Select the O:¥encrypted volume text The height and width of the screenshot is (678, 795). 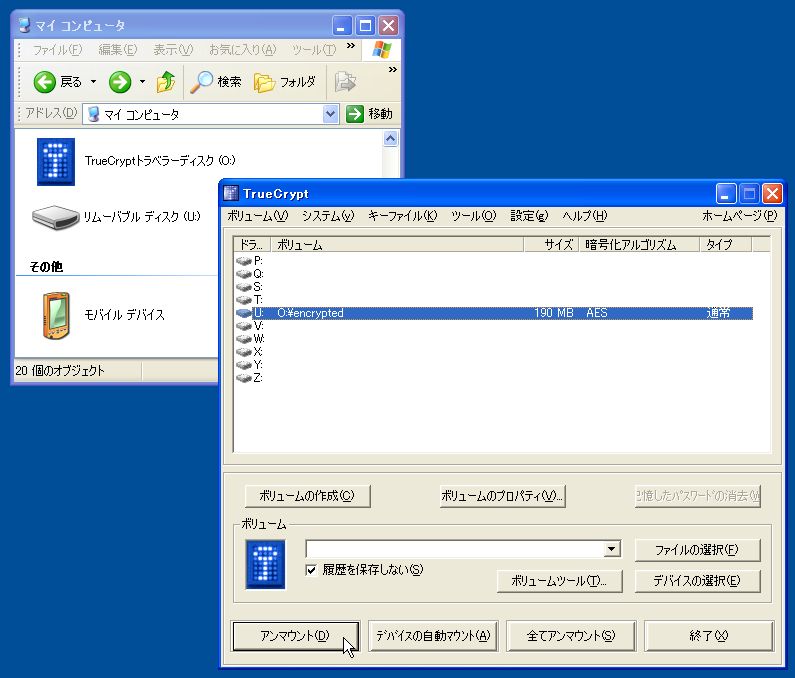click(310, 313)
